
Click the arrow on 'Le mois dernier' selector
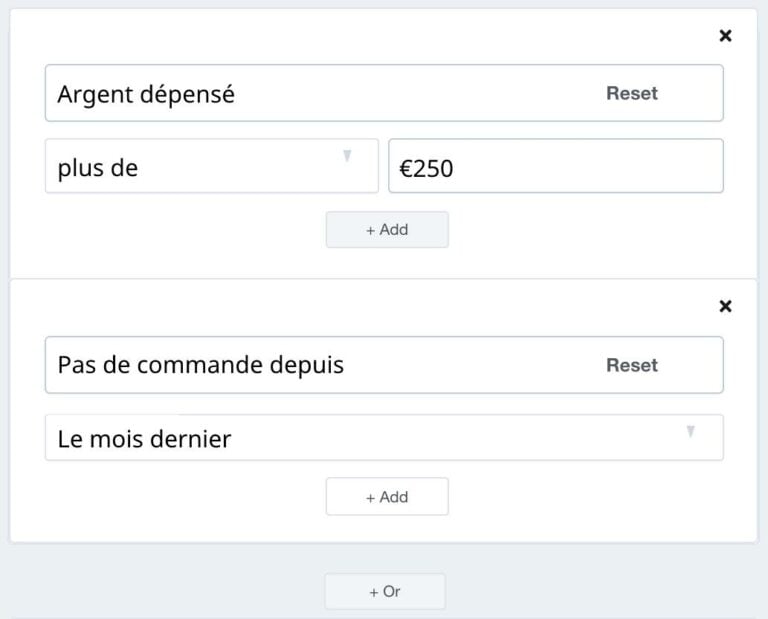tap(691, 431)
